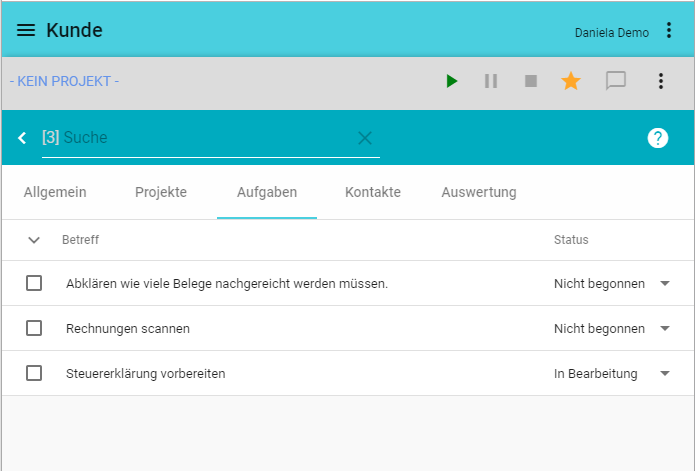Go back using the left chevron
This screenshot has width=695, height=471.
[22, 138]
